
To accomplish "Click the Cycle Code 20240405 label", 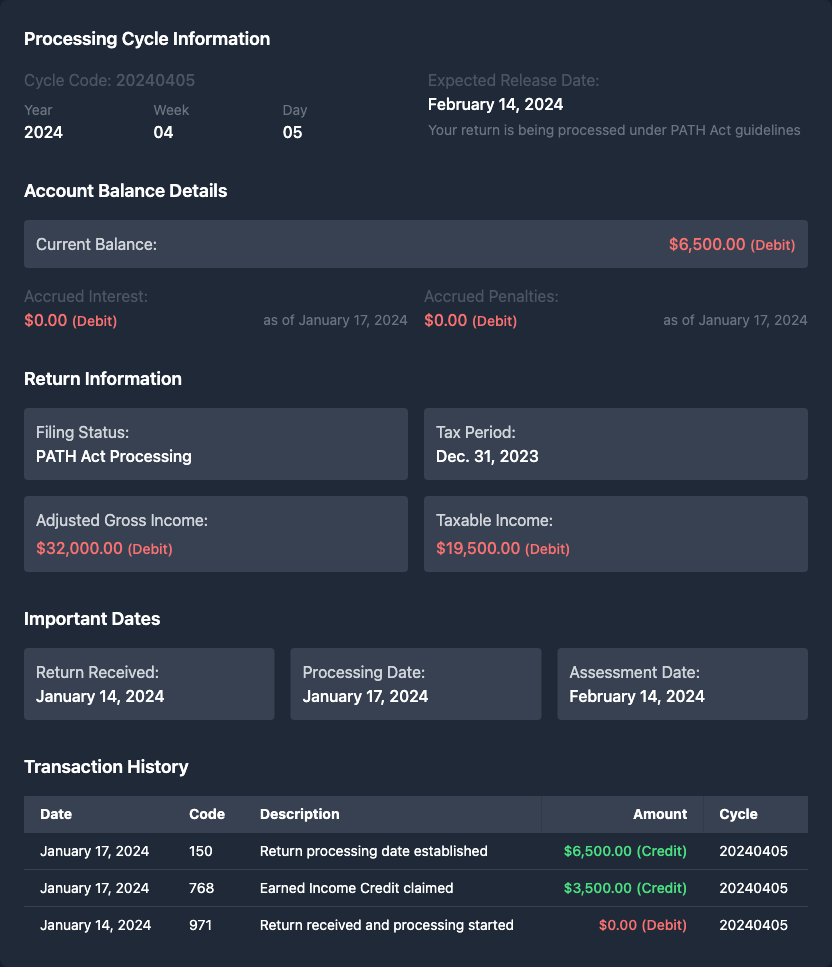I will click(109, 80).
